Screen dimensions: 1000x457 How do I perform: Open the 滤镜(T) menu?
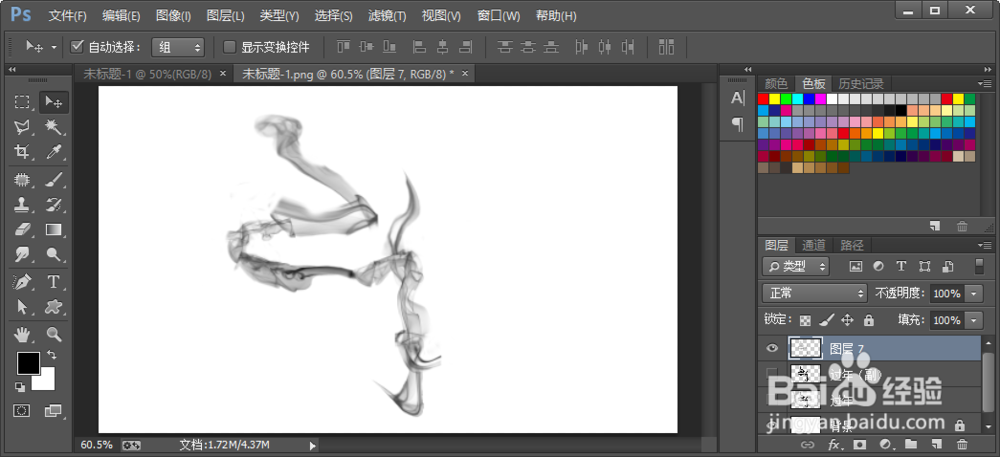coord(387,16)
